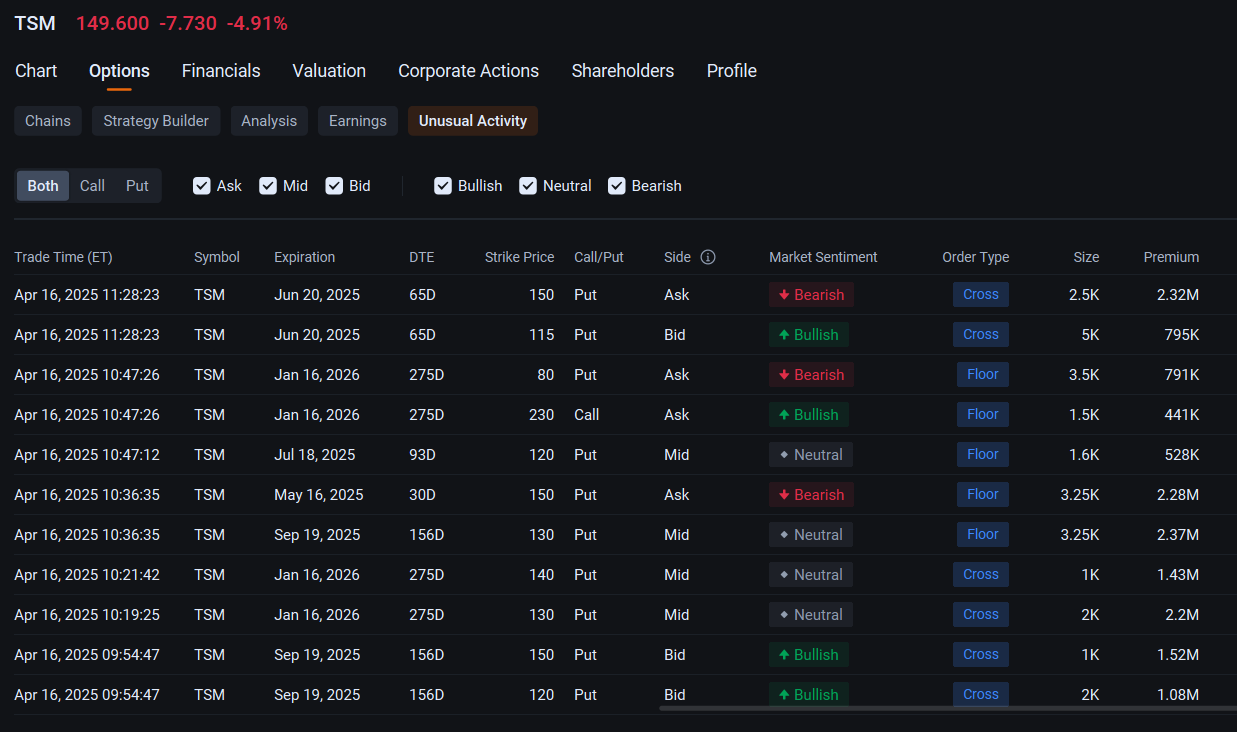
Task: Click the 140 strike price cell
Action: (542, 575)
